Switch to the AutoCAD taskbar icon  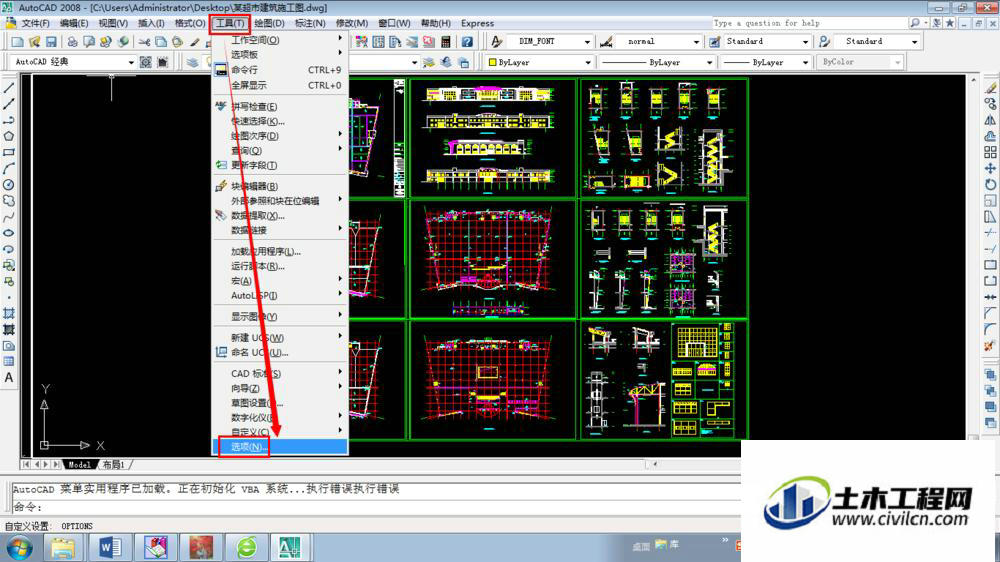point(288,547)
